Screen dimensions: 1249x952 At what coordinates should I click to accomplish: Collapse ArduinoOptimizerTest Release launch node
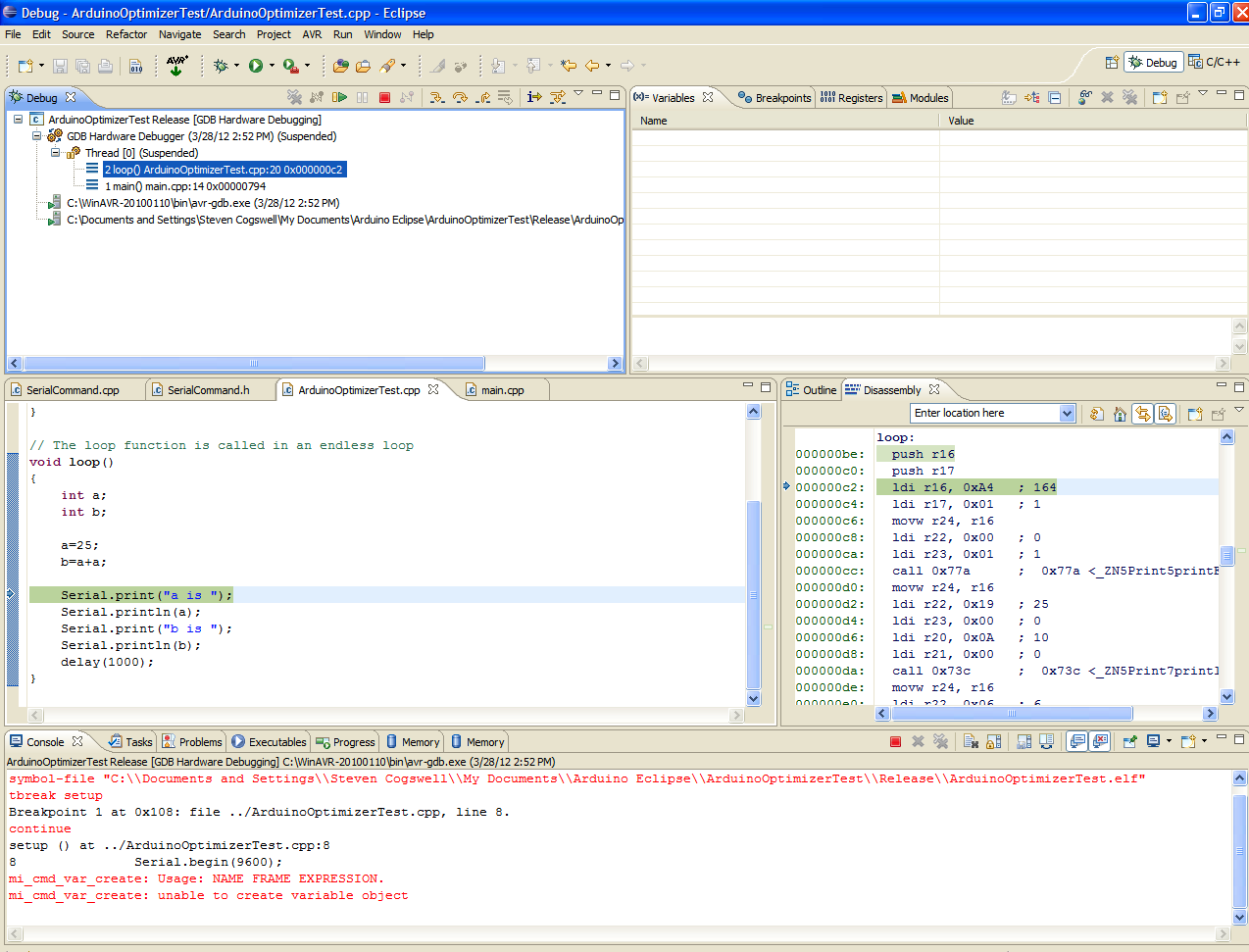[18, 120]
